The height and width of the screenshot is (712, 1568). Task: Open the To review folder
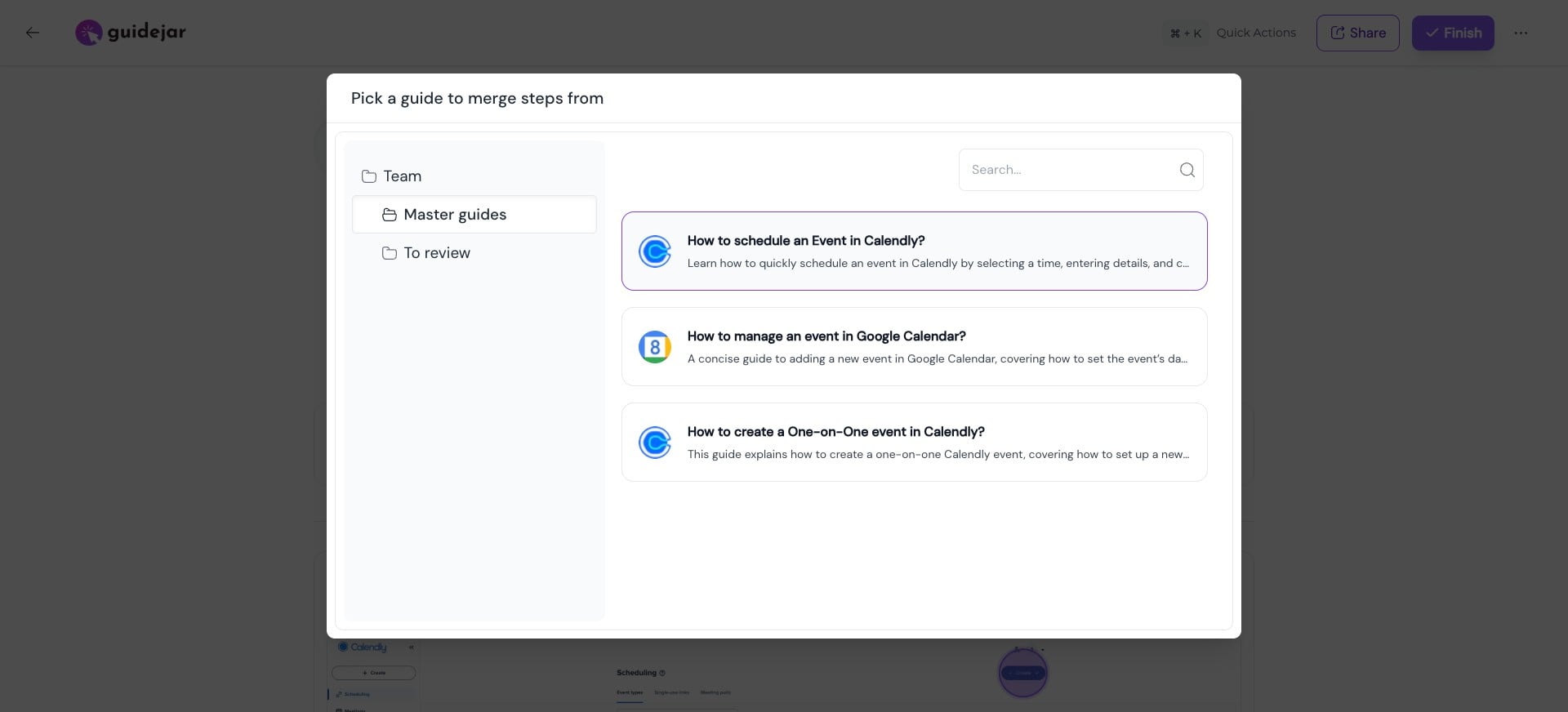[x=437, y=253]
